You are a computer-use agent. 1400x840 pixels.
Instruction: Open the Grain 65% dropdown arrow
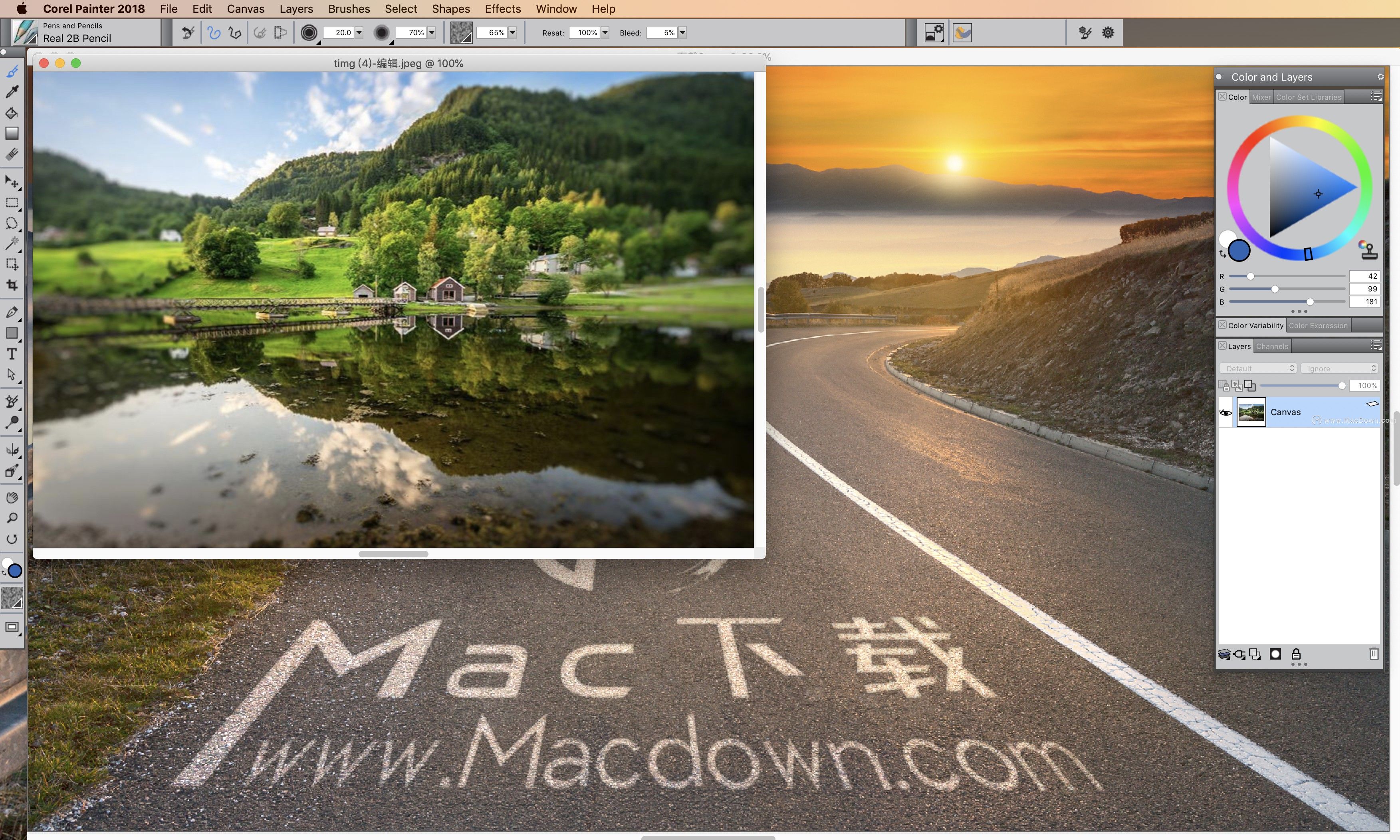tap(512, 33)
